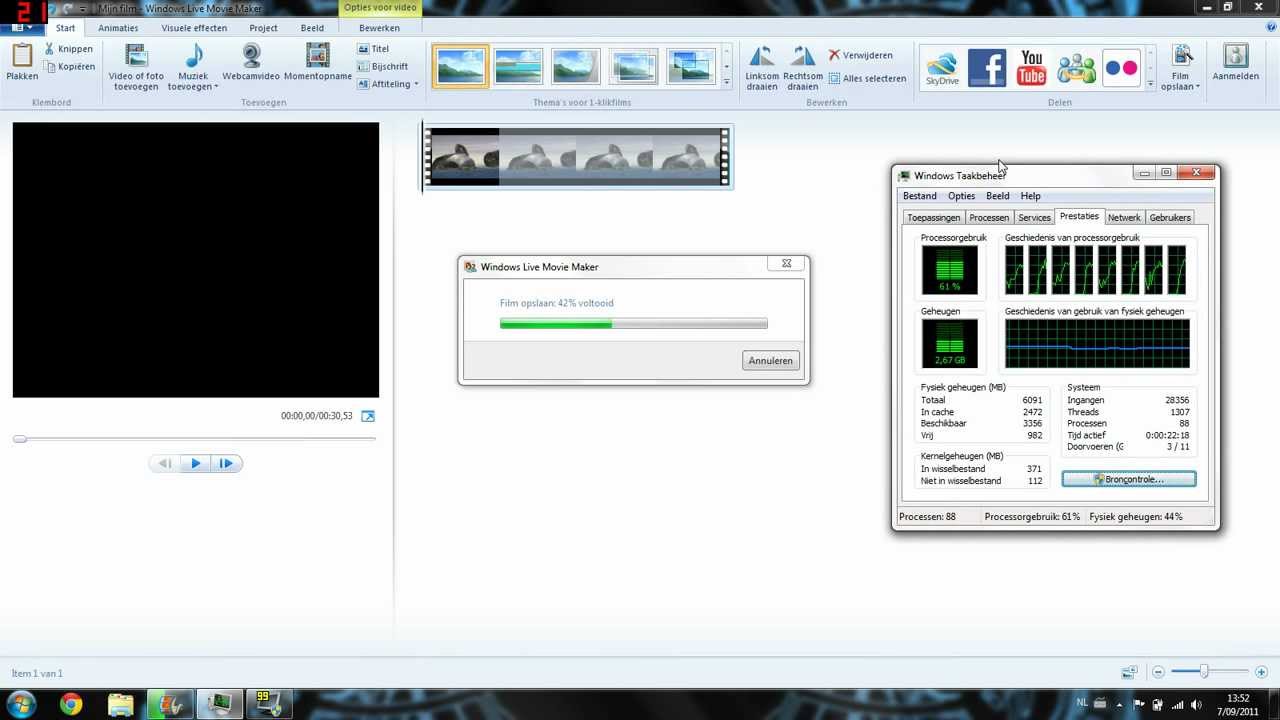This screenshot has height=720, width=1280.
Task: Open Opties menu in Taakbeheer
Action: [x=961, y=196]
